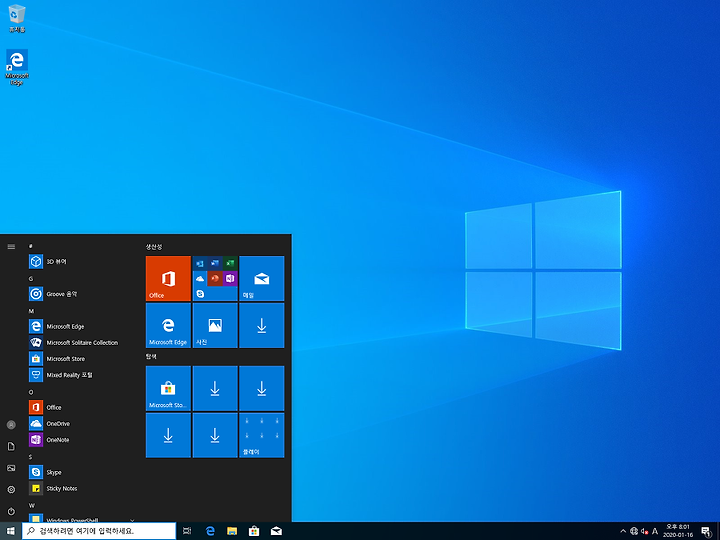This screenshot has width=720, height=540.
Task: Open Task View on taskbar
Action: 187,531
